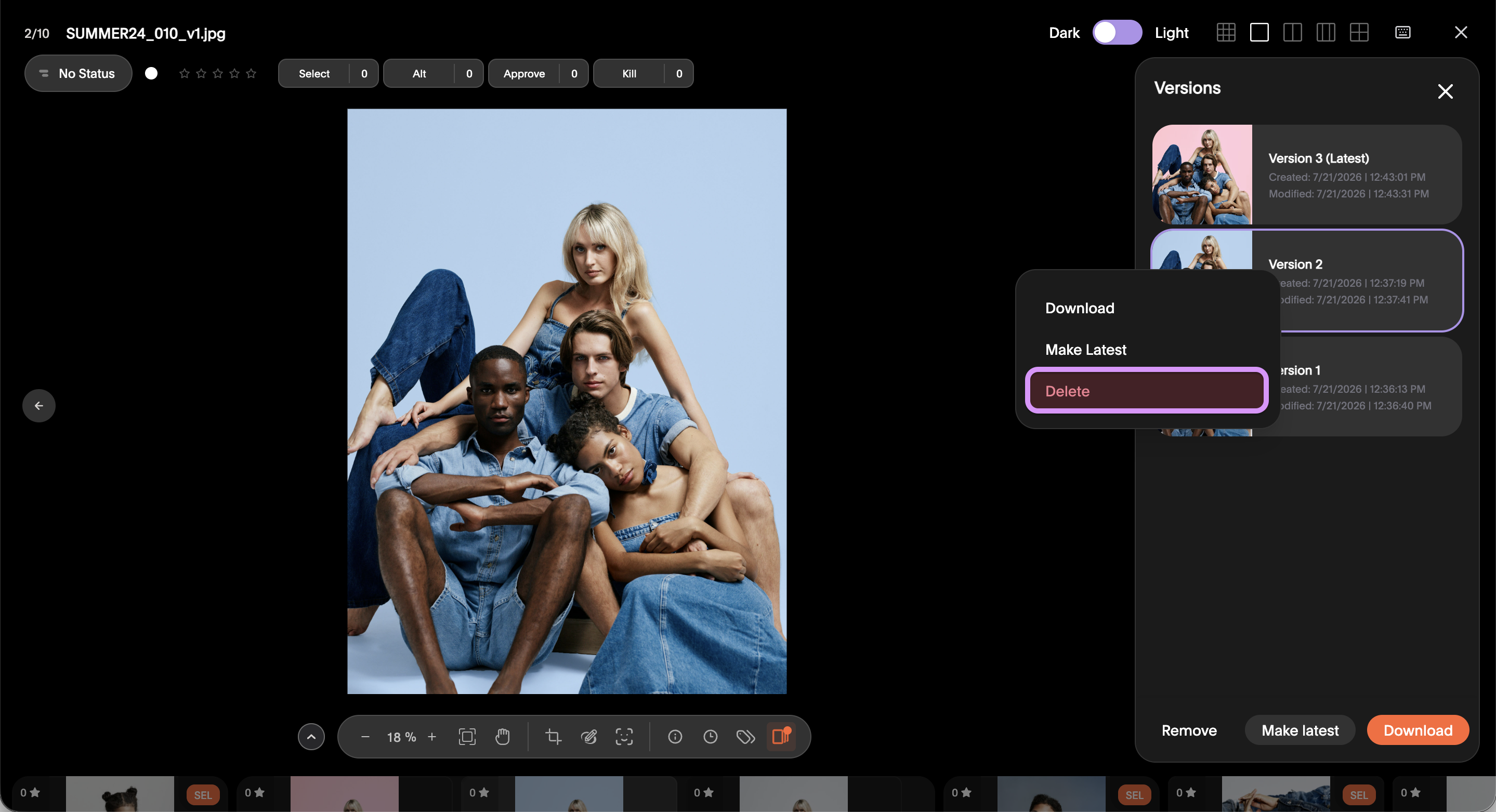The height and width of the screenshot is (812, 1496).
Task: Select the four-pane compare layout
Action: coord(1359,33)
